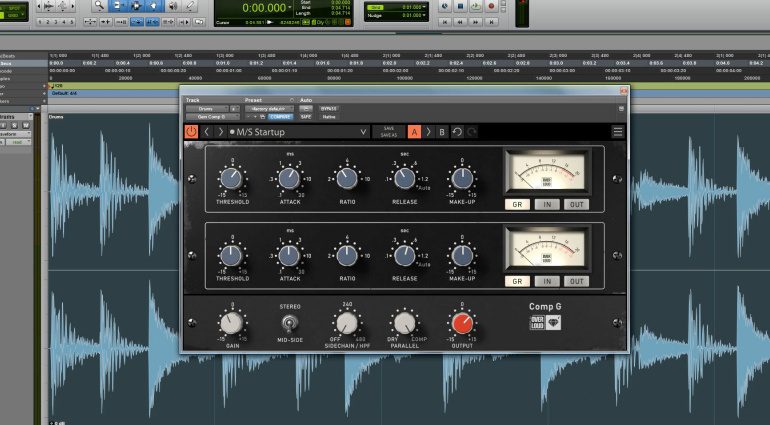Image resolution: width=770 pixels, height=425 pixels.
Task: Open the Nudge value dropdown
Action: (424, 15)
